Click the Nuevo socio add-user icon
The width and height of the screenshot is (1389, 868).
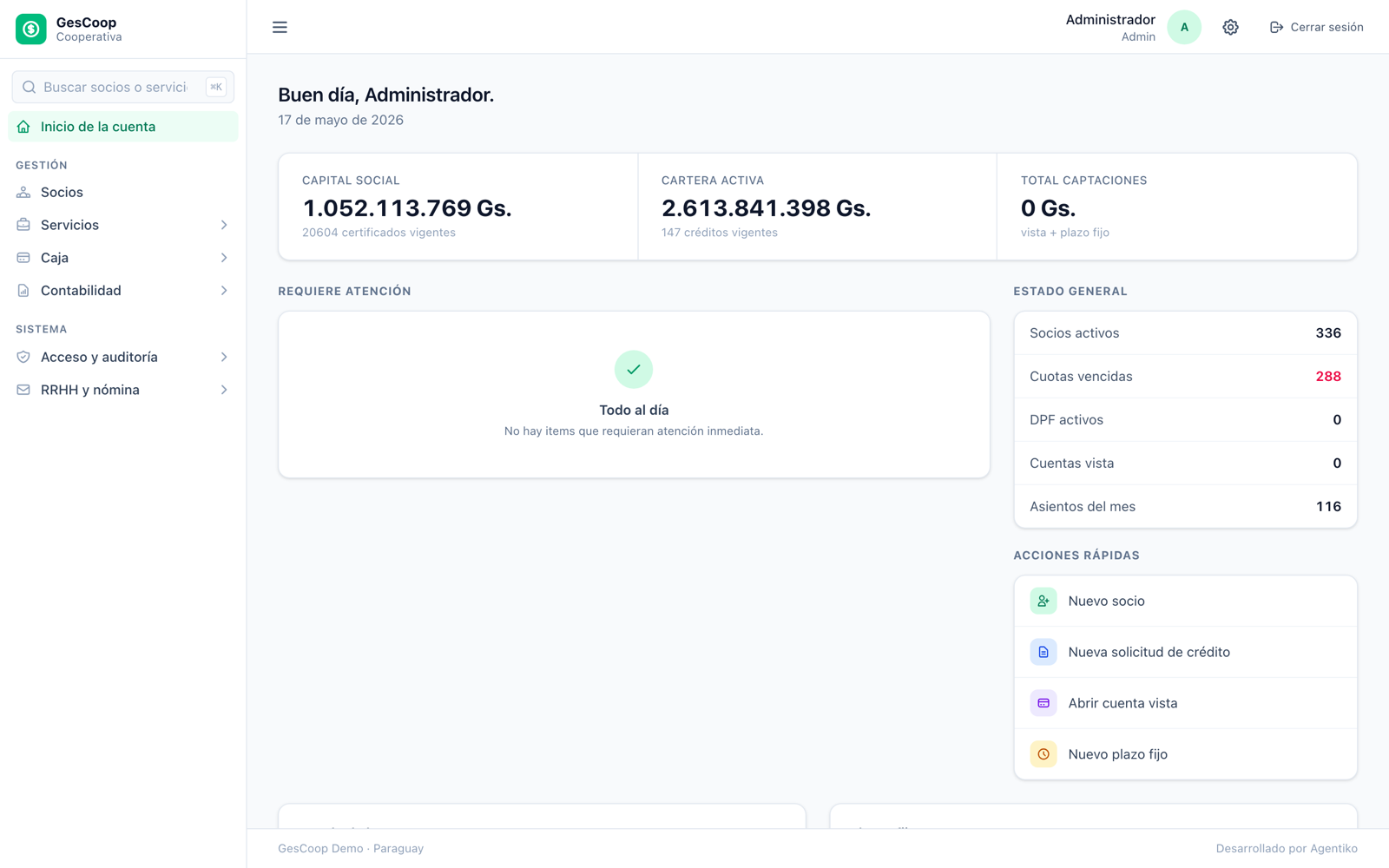1043,601
